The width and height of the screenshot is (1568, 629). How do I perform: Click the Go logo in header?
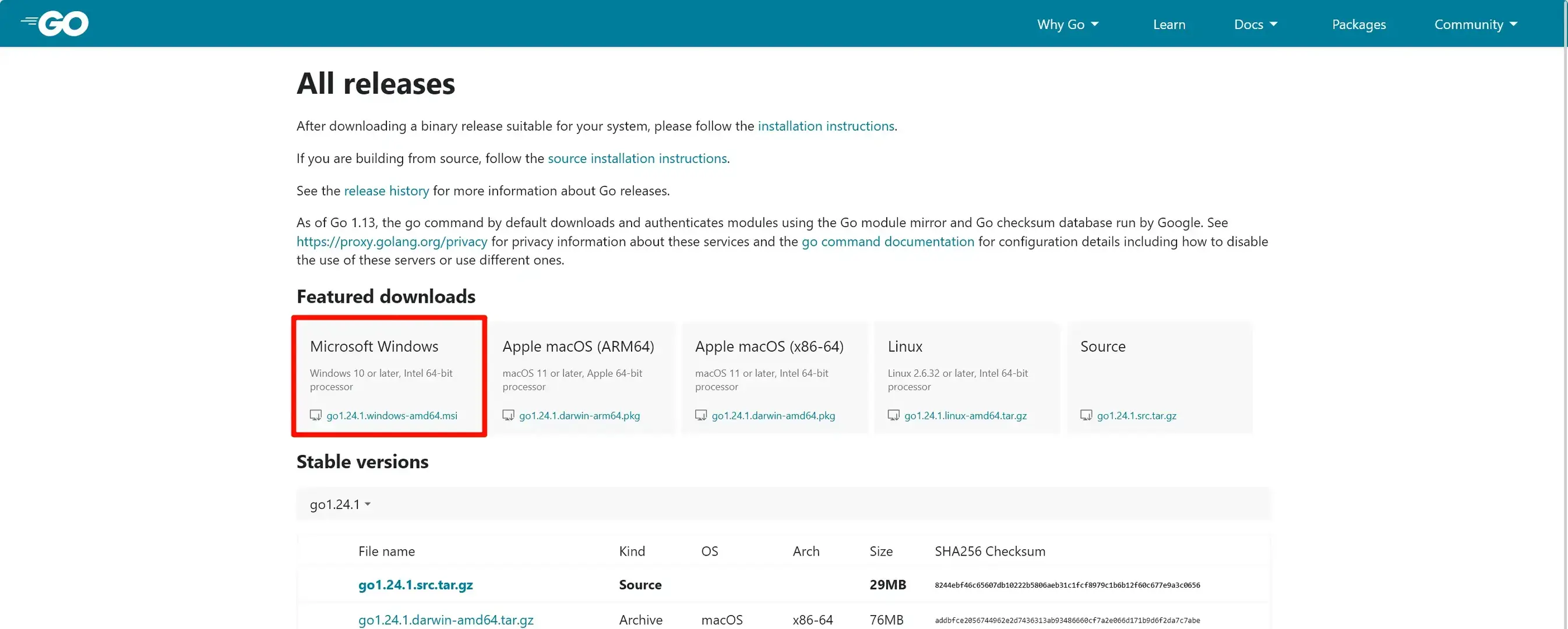[55, 24]
